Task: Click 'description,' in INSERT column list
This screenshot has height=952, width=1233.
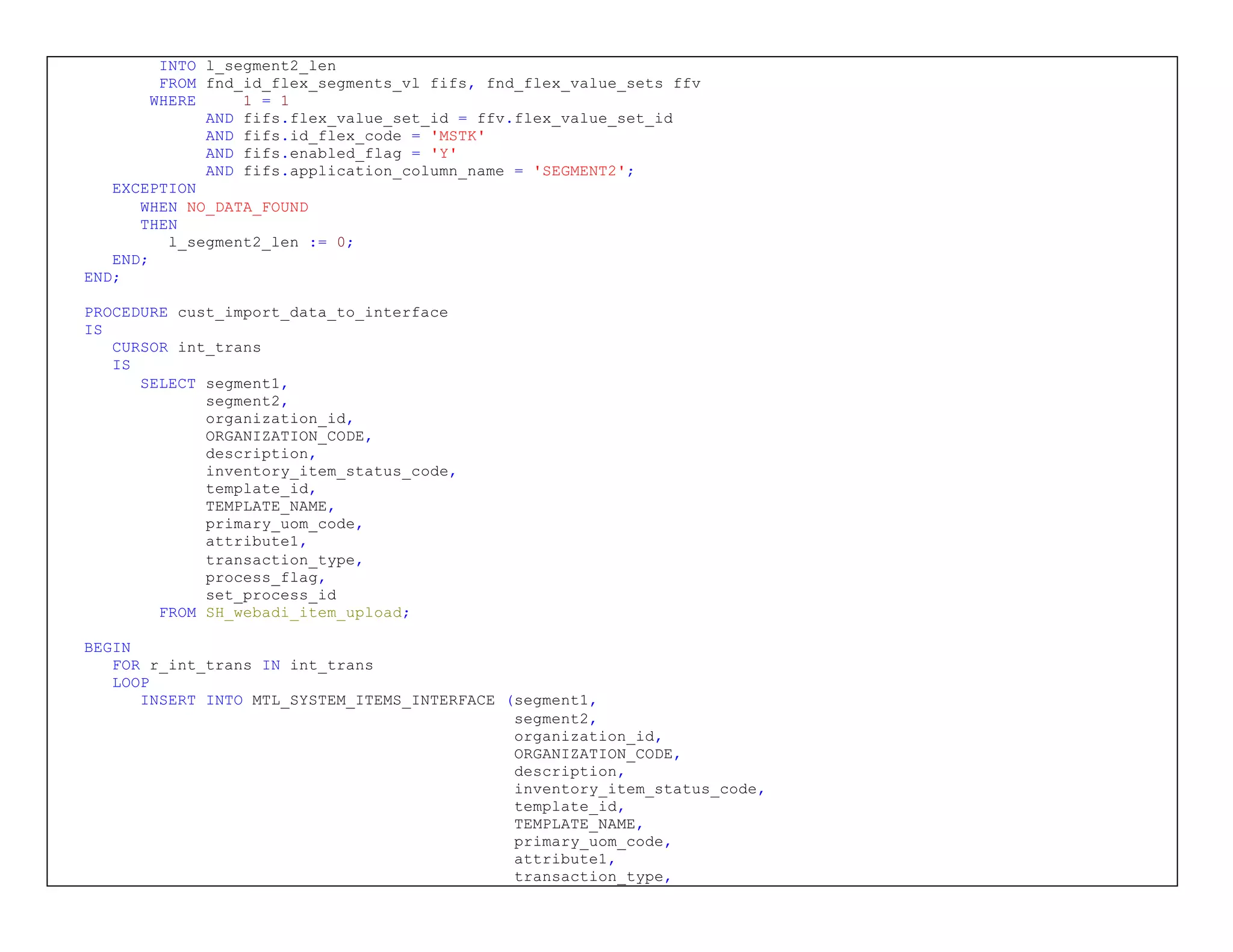Action: (x=570, y=771)
